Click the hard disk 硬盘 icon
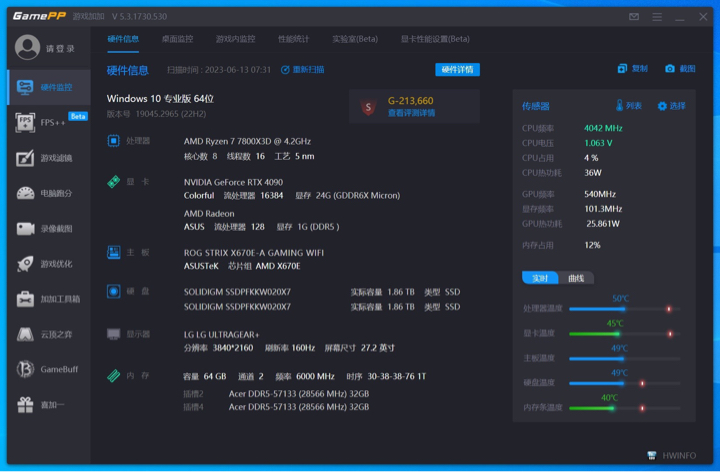Image resolution: width=720 pixels, height=472 pixels. point(113,291)
